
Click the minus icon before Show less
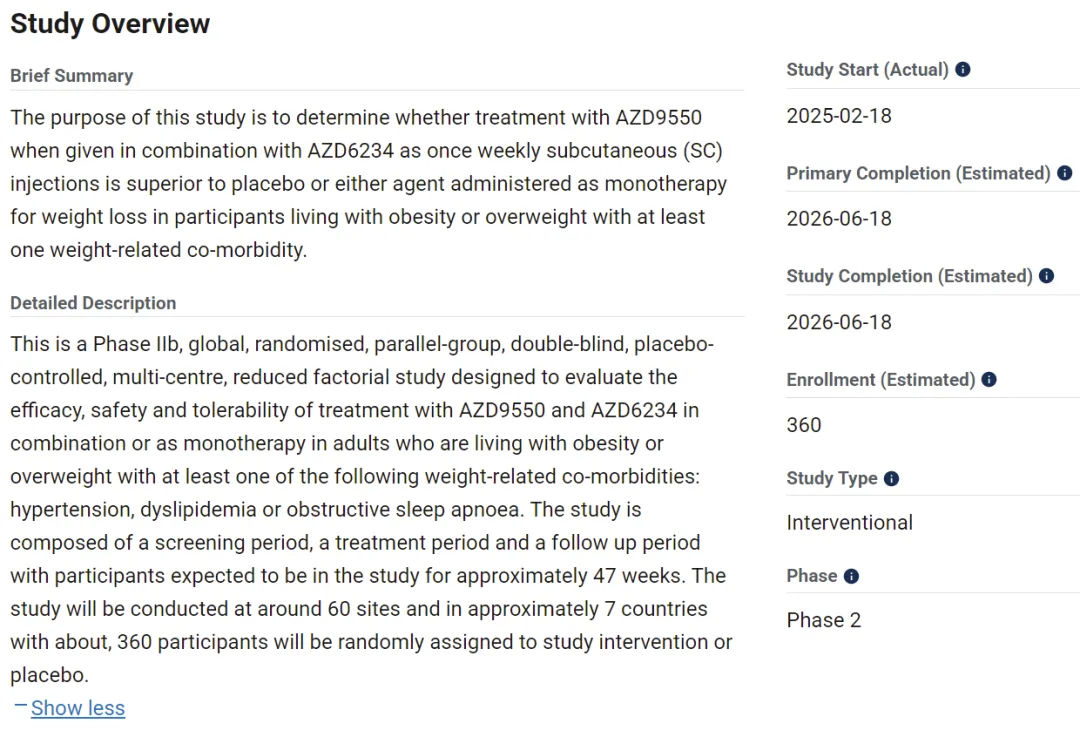tap(20, 706)
